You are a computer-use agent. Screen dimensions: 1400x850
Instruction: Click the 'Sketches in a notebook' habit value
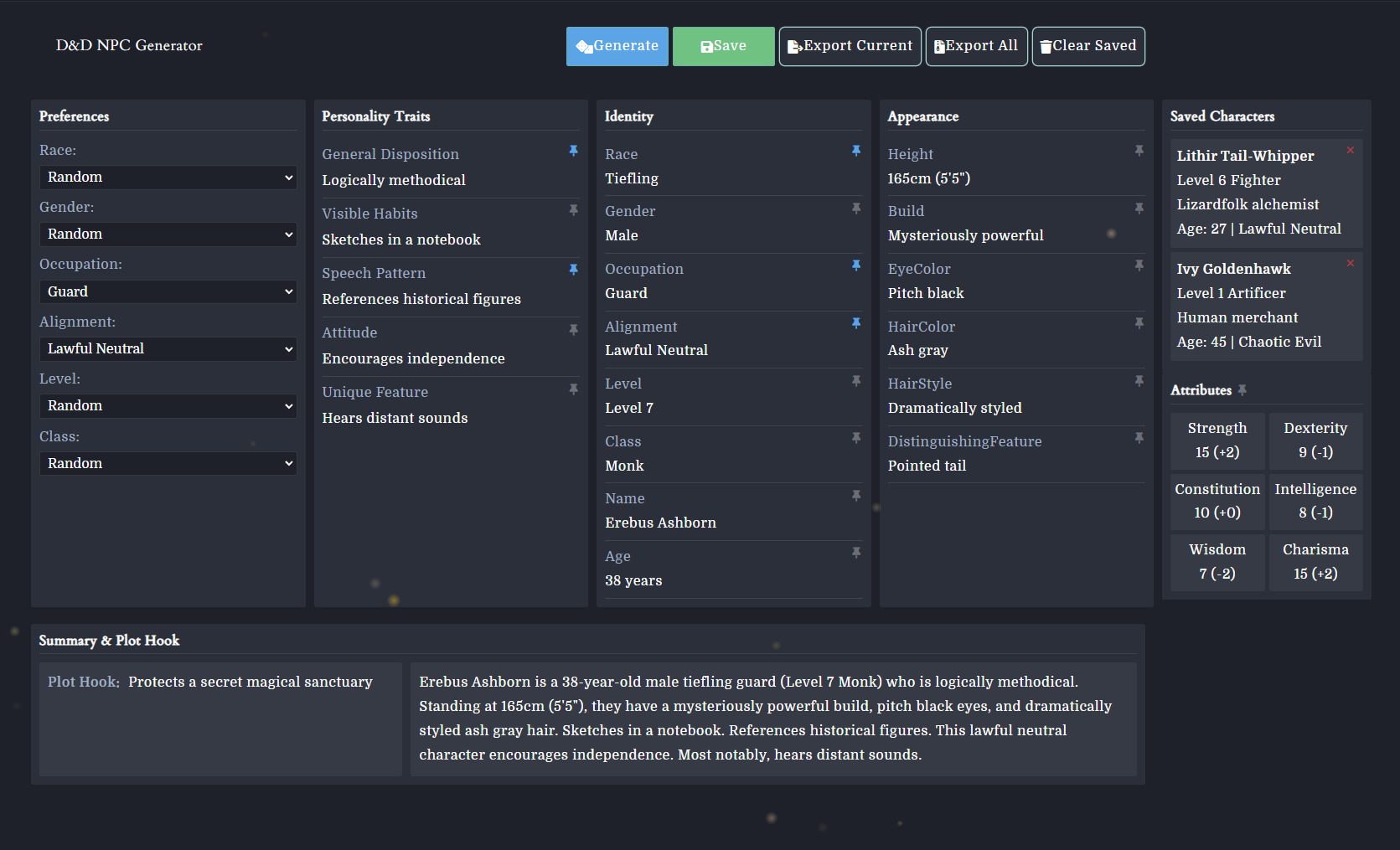tap(401, 240)
